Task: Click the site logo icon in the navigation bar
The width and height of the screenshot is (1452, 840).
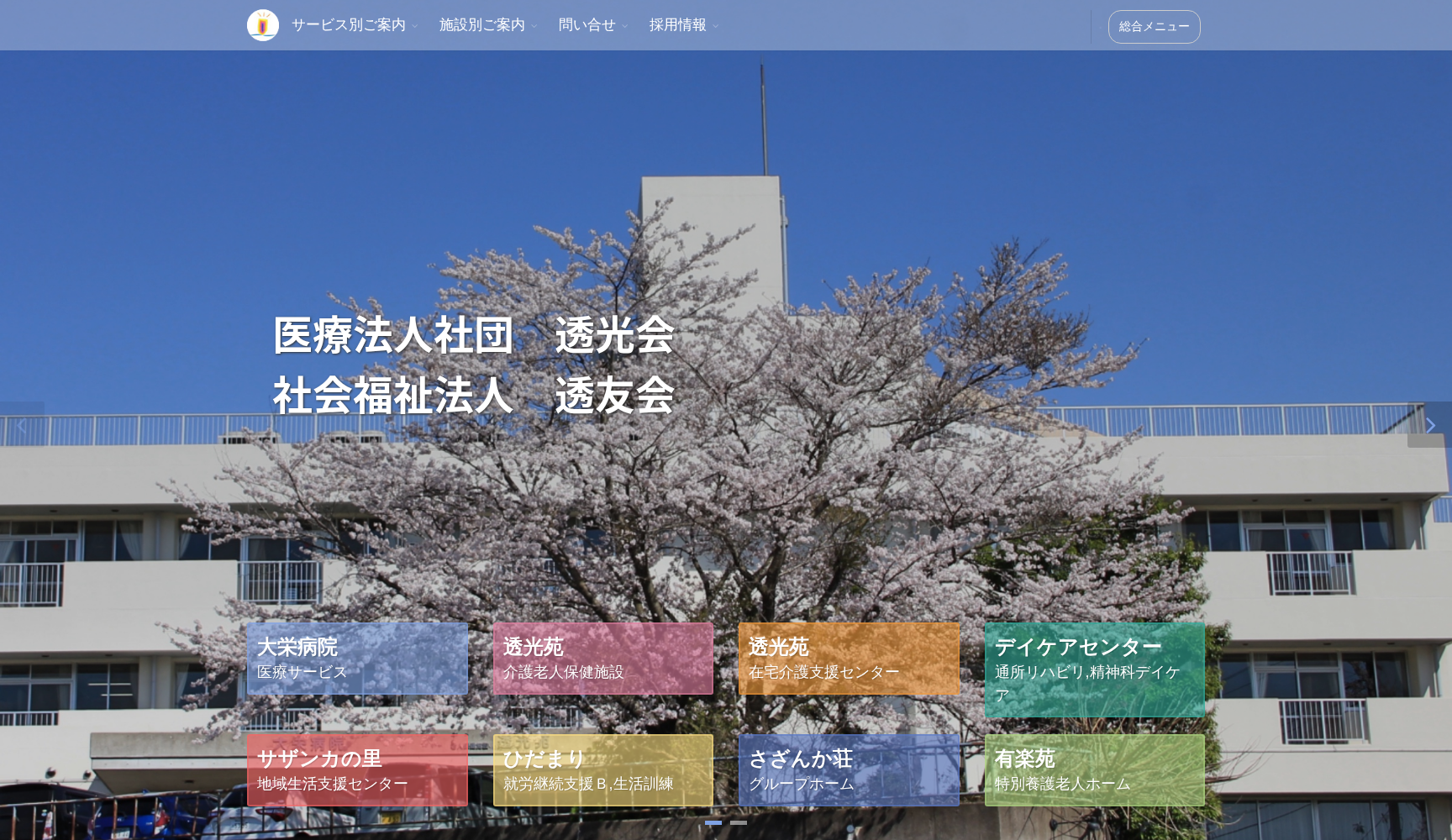Action: 264,24
